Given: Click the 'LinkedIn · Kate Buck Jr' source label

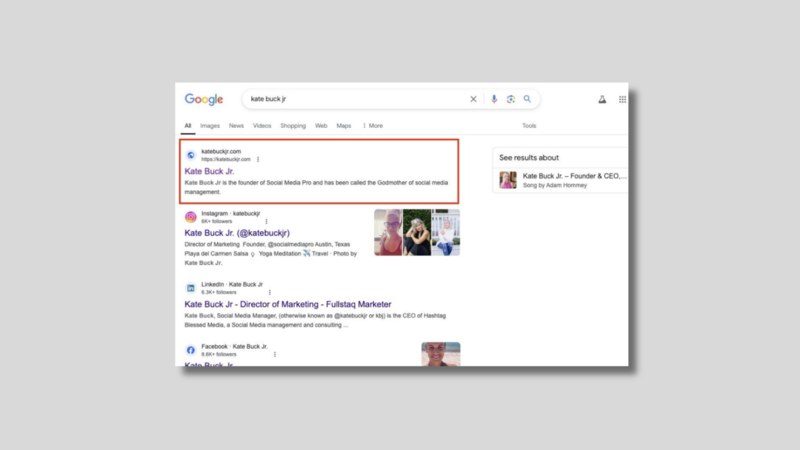Looking at the screenshot, I should (232, 284).
